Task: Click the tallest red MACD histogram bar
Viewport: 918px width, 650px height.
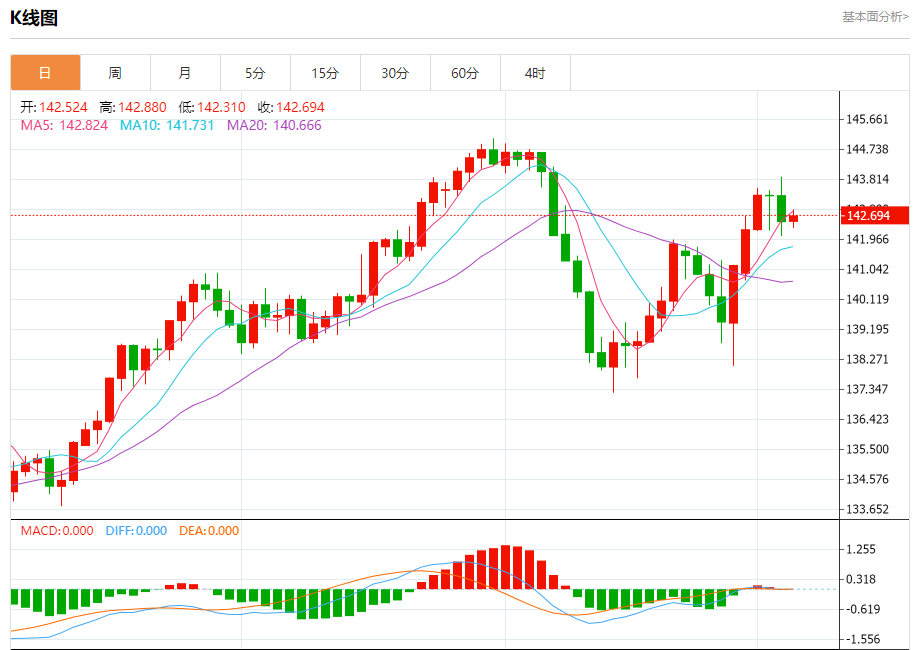Action: click(x=506, y=567)
